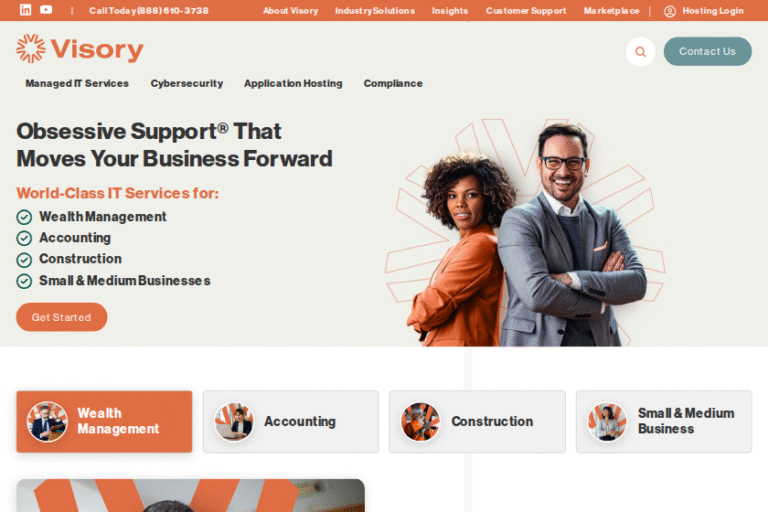
Task: Click the Get Started button
Action: 62,317
